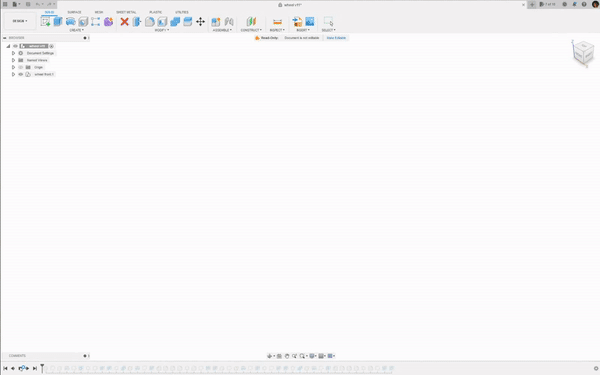Click the timeline go-to-start playback button
The height and width of the screenshot is (375, 600).
5,368
